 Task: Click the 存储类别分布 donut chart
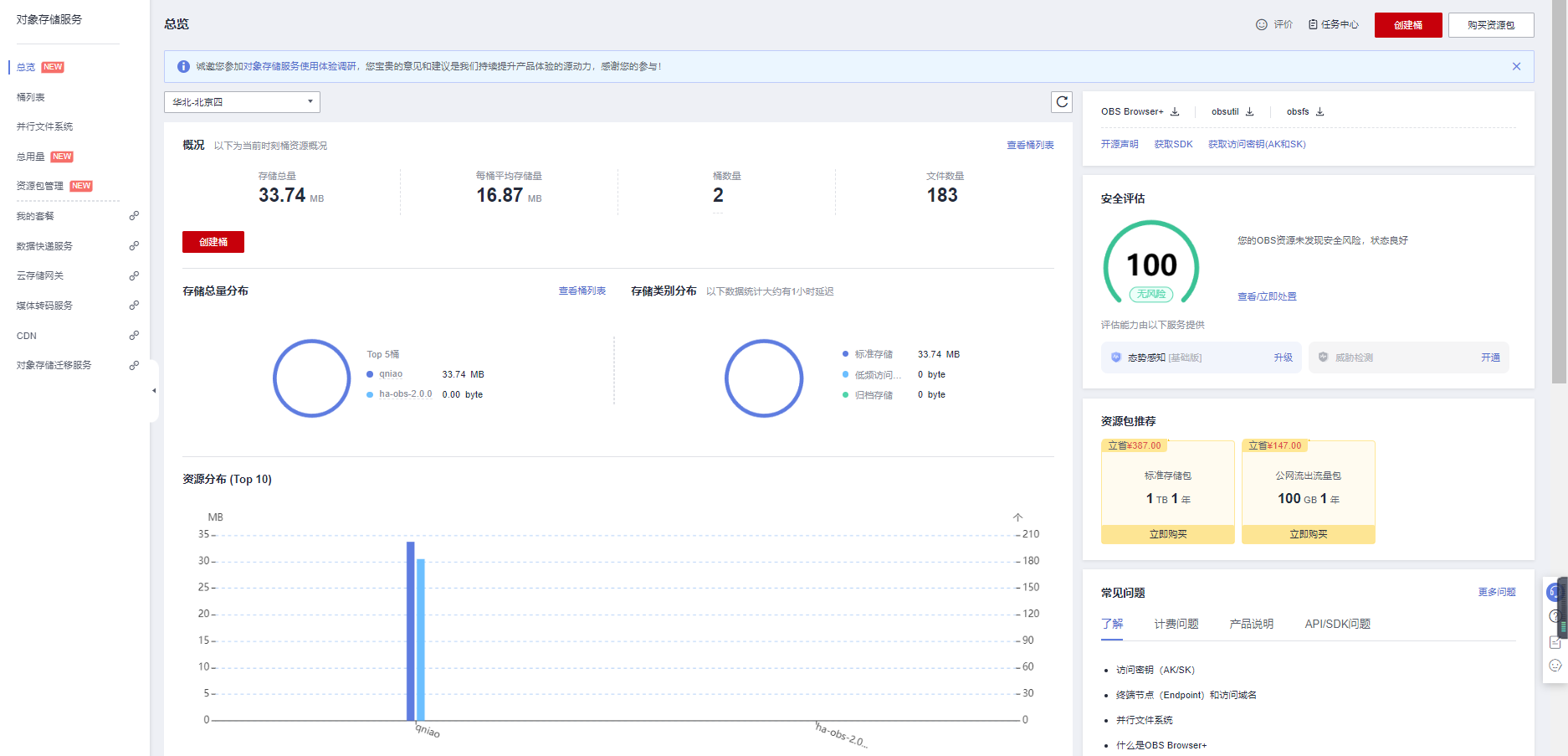click(x=764, y=378)
